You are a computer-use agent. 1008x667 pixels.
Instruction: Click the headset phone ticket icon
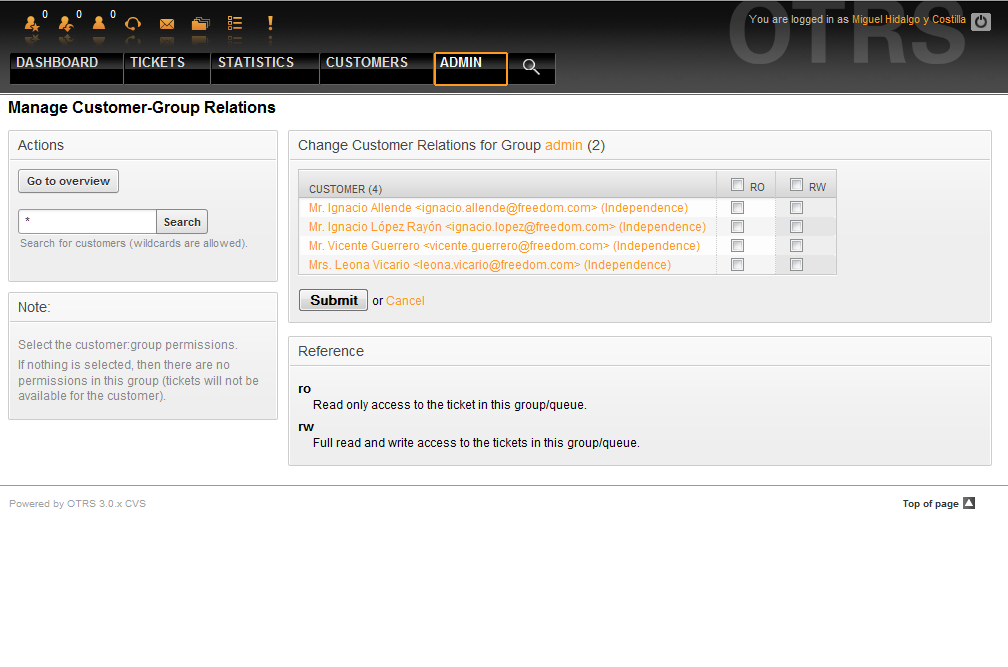132,23
